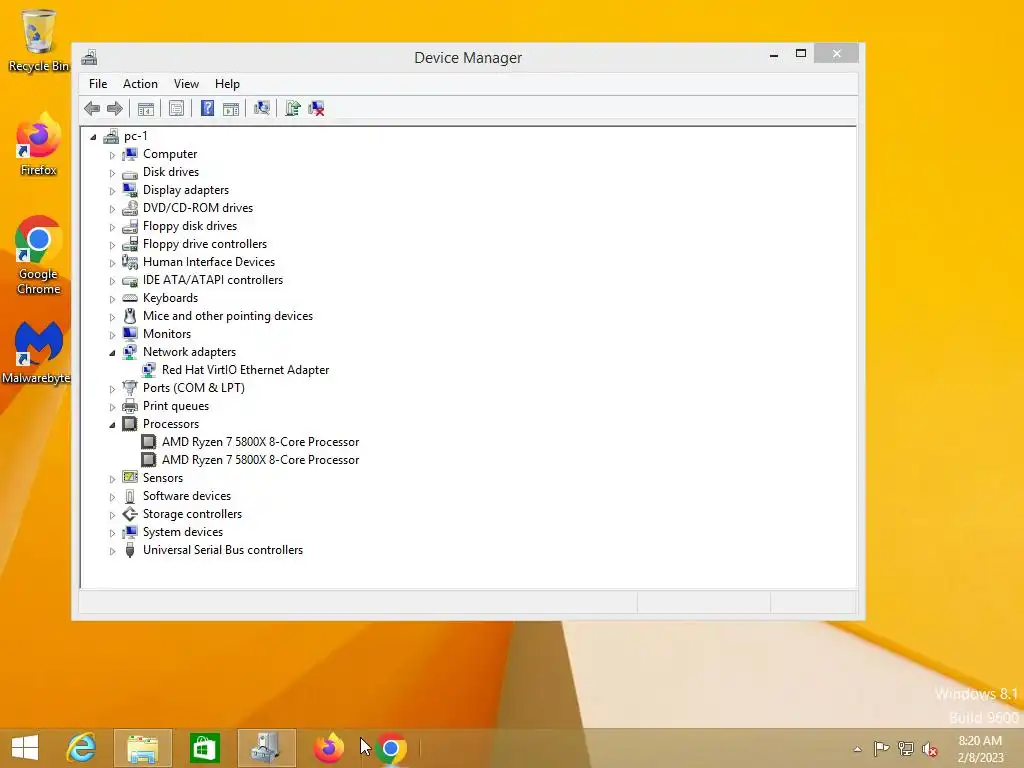Open the File menu
Image resolution: width=1024 pixels, height=768 pixels.
[98, 84]
